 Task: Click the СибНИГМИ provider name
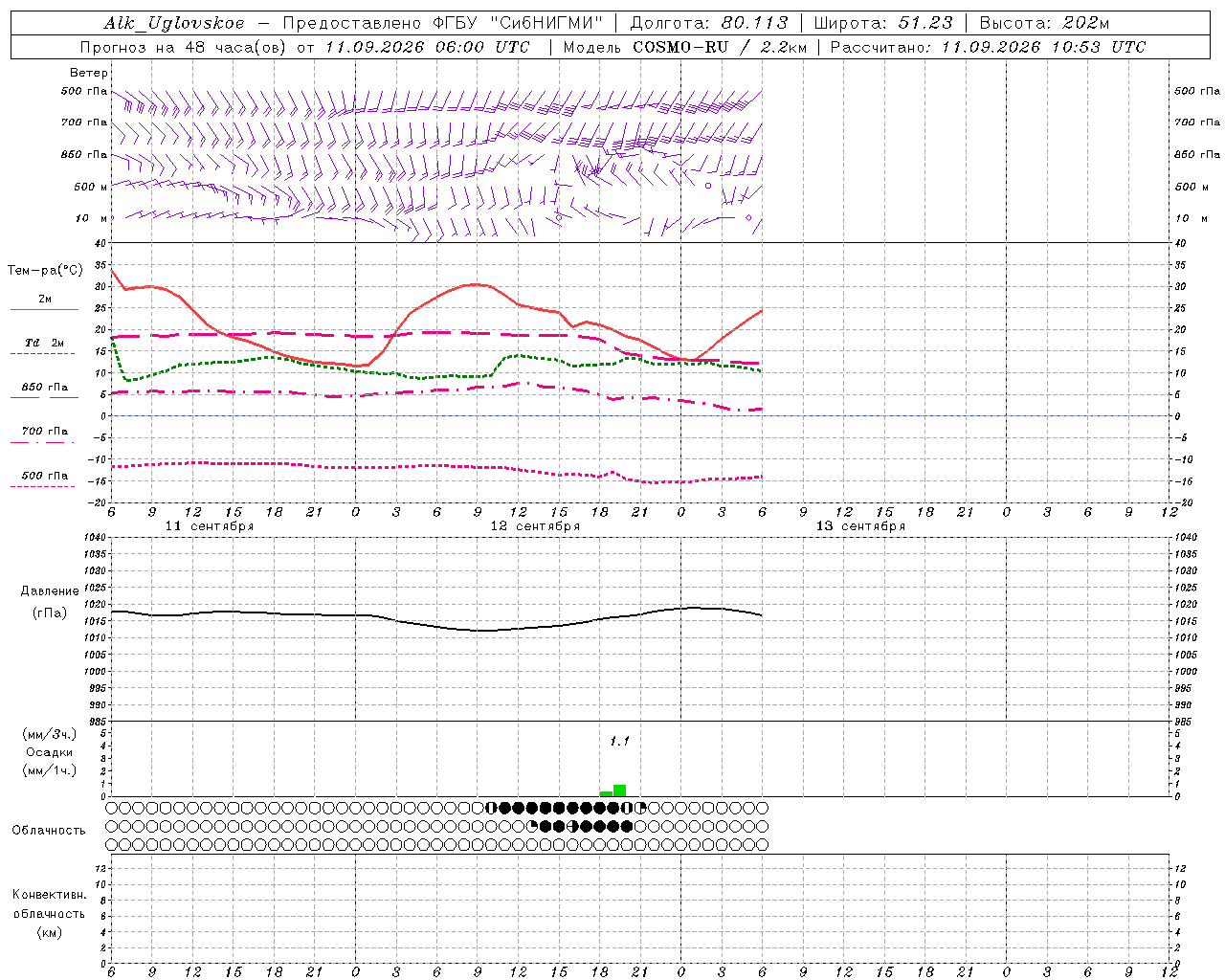(x=552, y=24)
